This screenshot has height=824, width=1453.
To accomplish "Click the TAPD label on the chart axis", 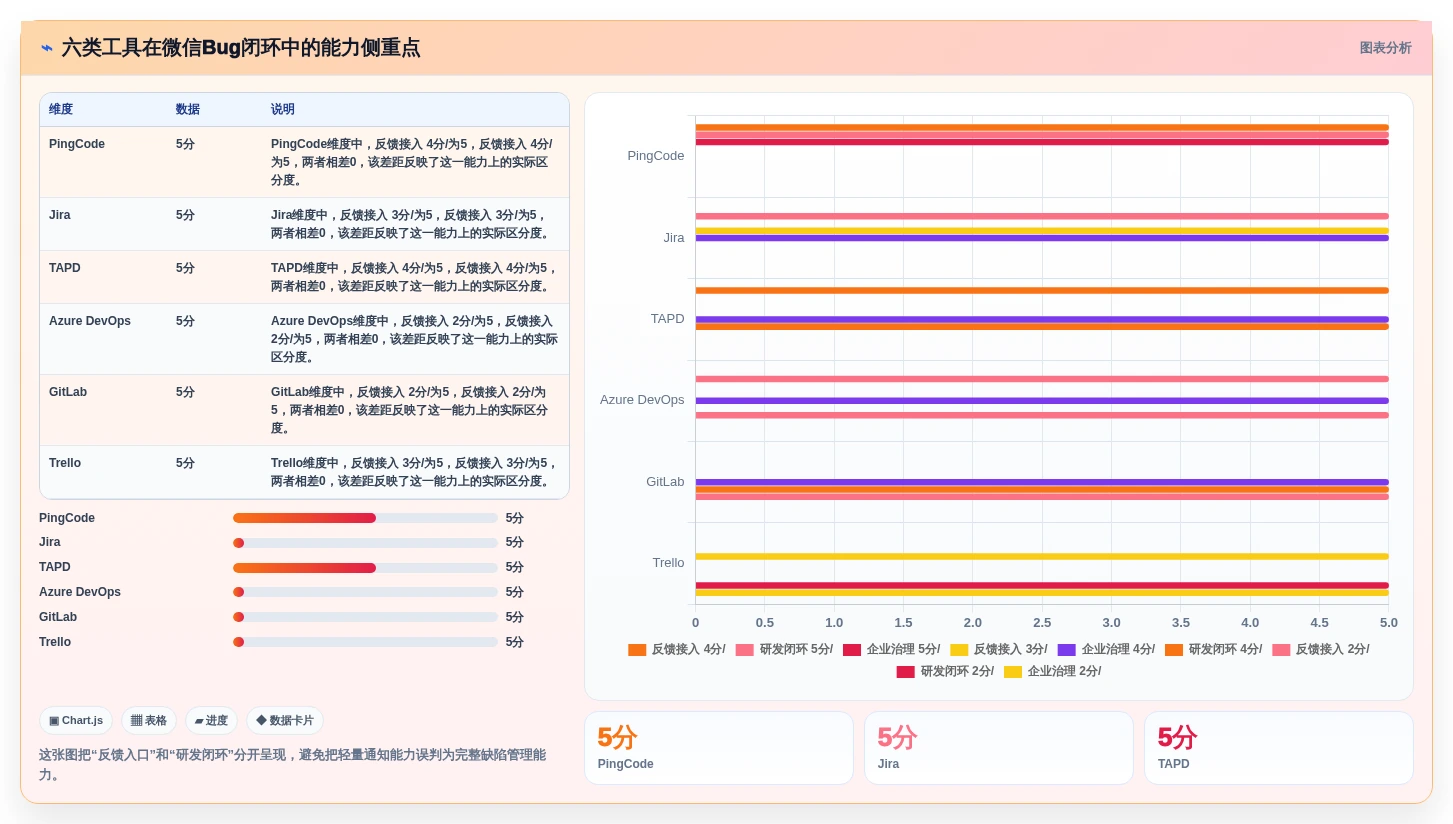I will click(x=668, y=319).
